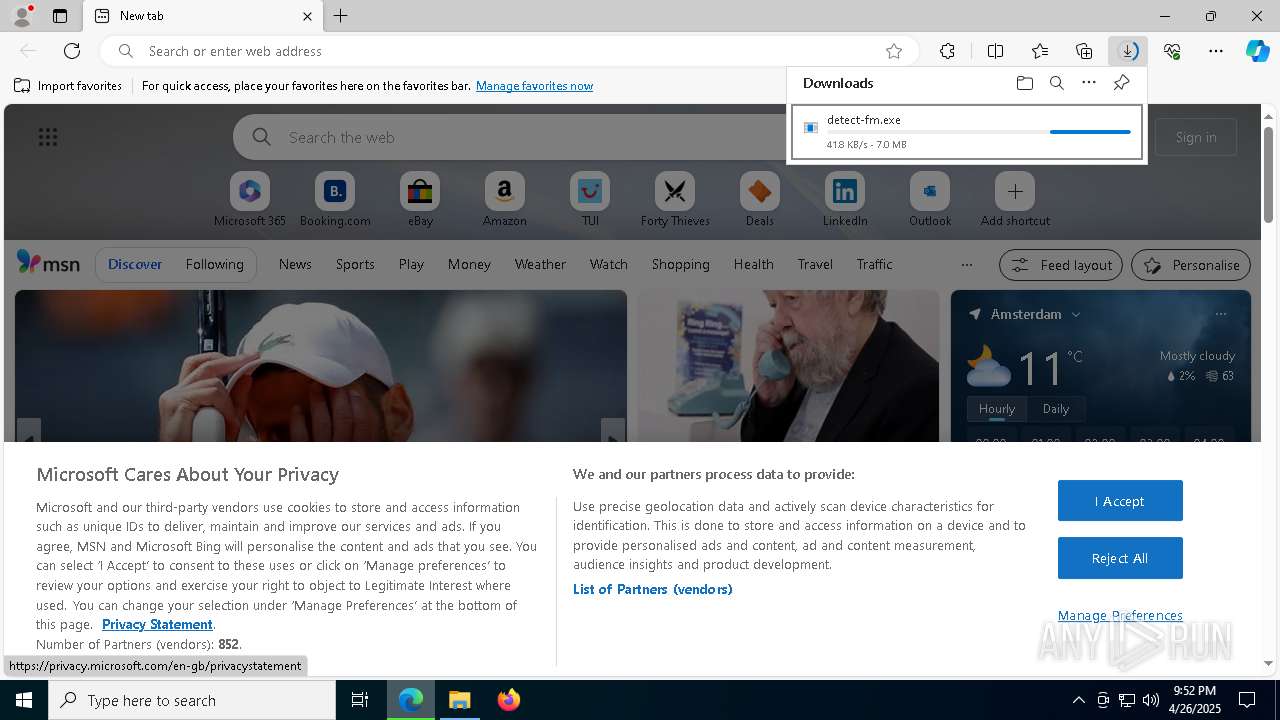Select the Following feed tab
The image size is (1280, 720).
coord(214,264)
